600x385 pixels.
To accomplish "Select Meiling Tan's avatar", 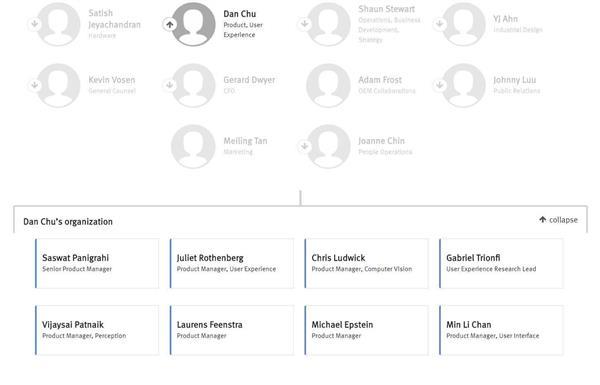I will (193, 146).
